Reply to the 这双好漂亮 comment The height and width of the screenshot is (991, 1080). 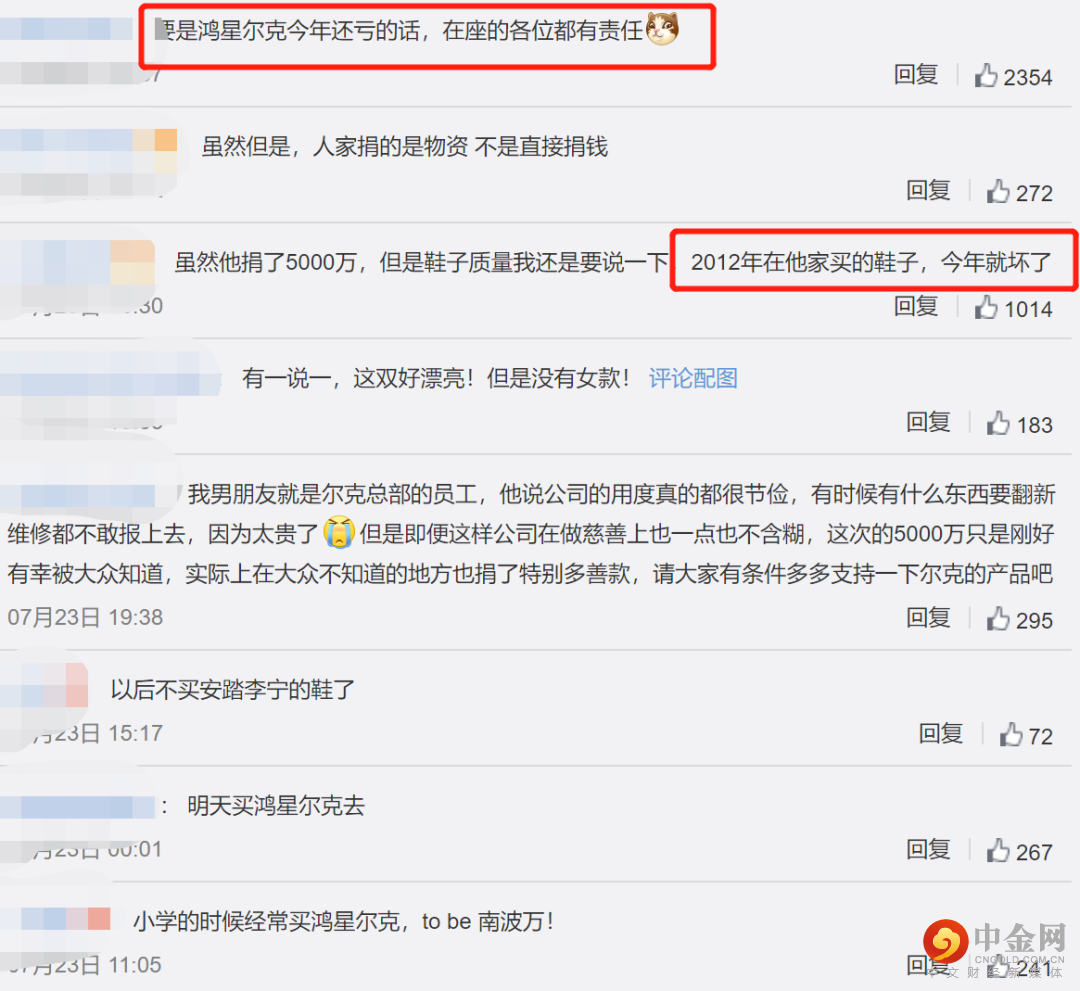928,422
